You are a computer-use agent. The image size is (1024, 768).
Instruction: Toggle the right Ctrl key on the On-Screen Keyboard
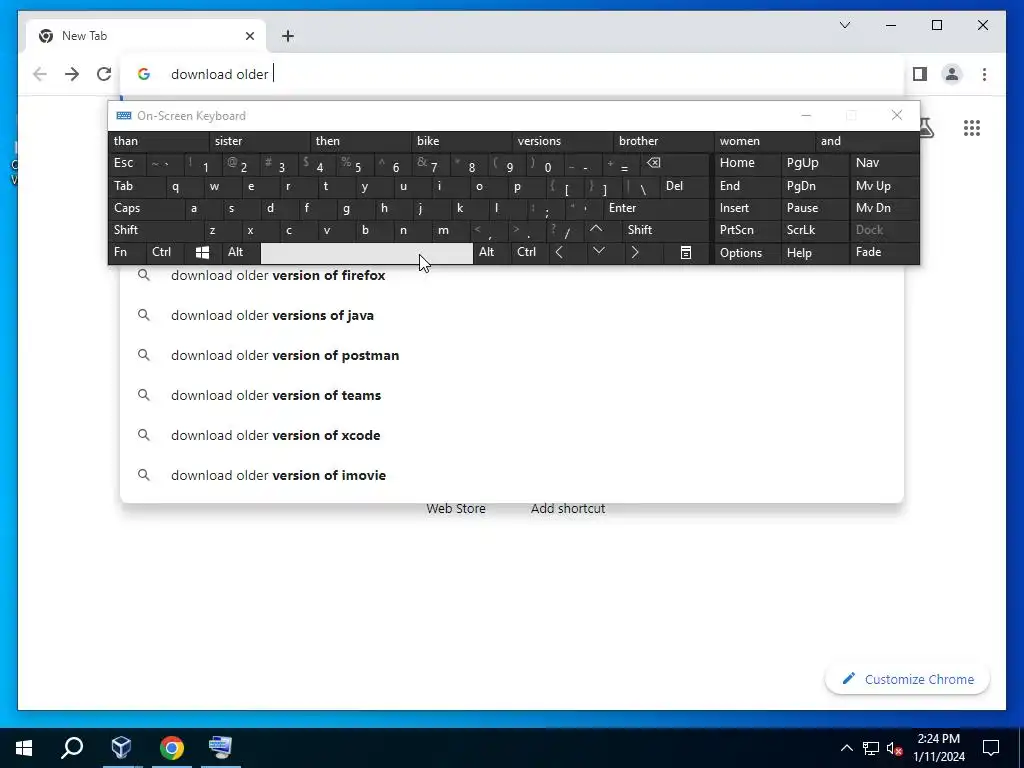coord(530,253)
